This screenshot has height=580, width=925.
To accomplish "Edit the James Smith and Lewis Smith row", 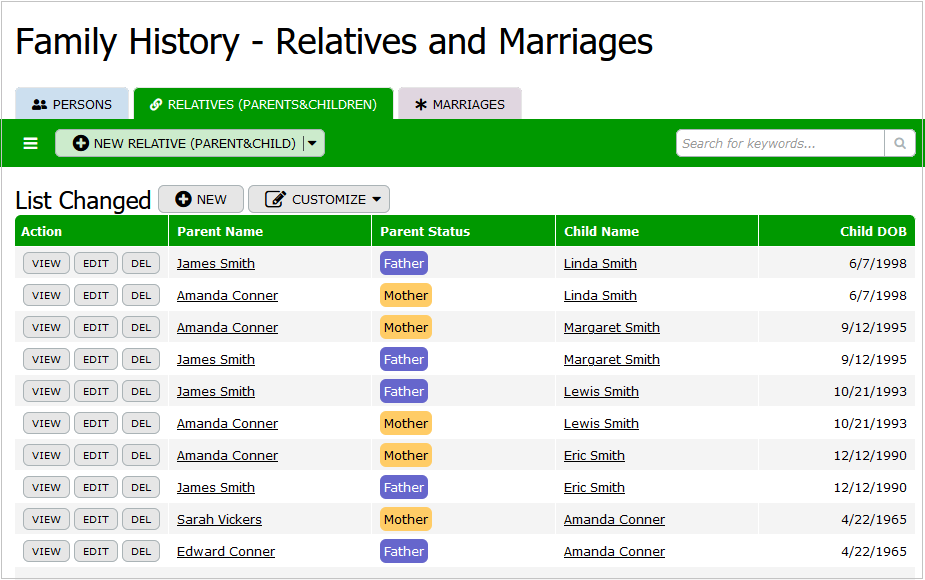I will pos(96,391).
